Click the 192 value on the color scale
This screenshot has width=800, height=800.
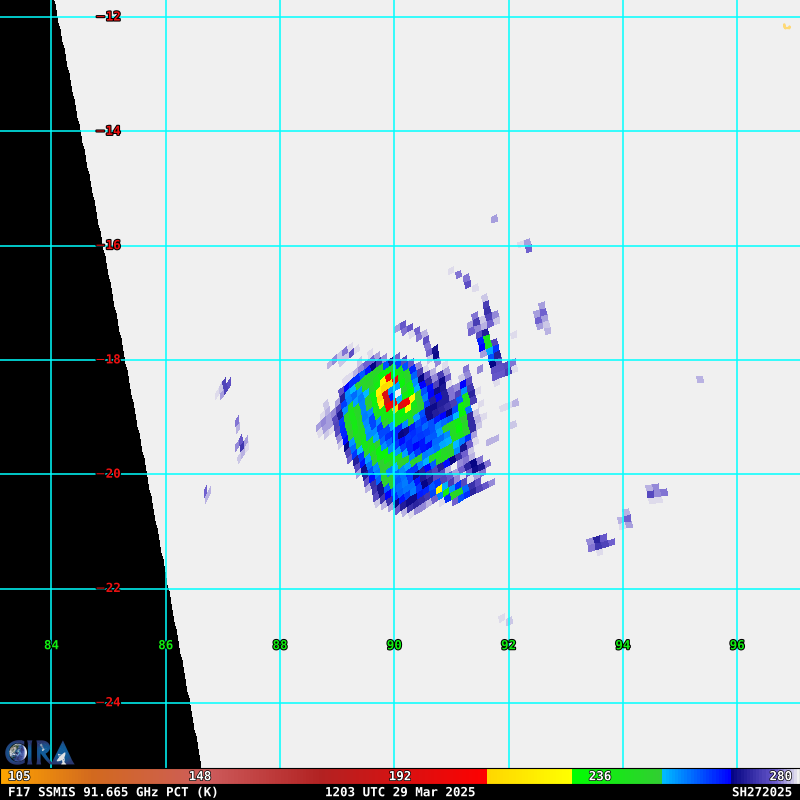tap(400, 776)
